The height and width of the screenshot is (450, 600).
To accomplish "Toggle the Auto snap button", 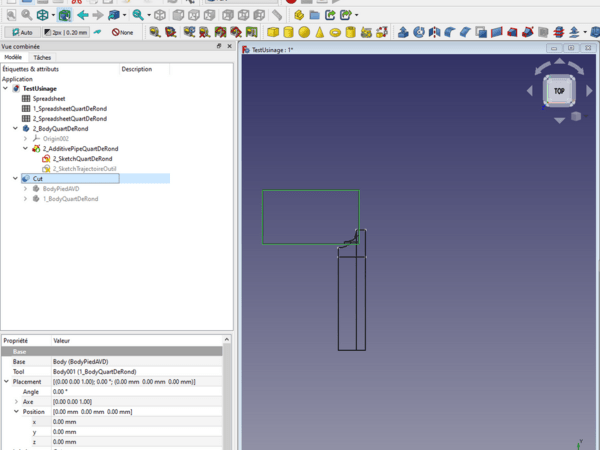I will pyautogui.click(x=23, y=32).
